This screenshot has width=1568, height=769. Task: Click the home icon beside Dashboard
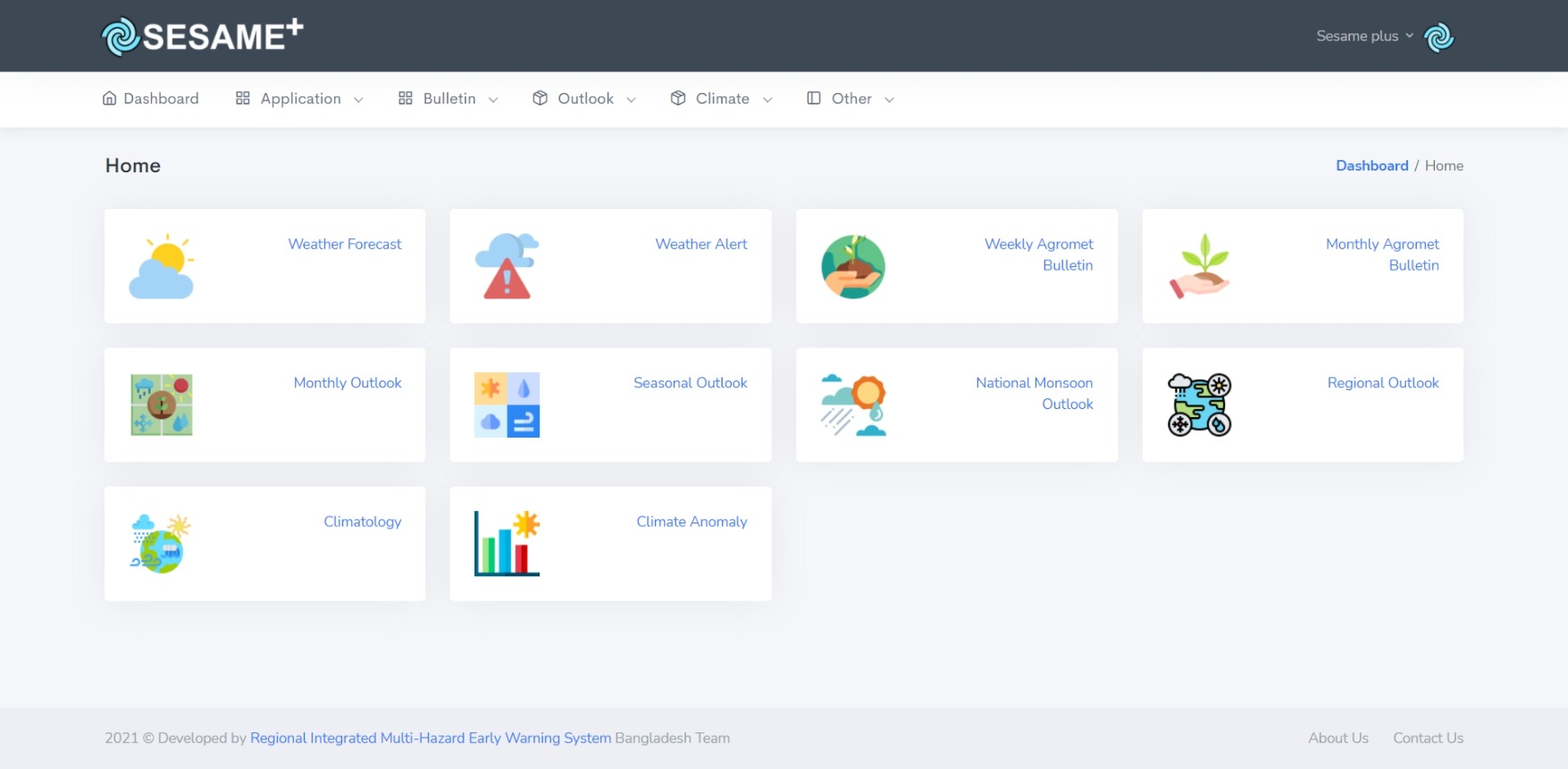[109, 98]
